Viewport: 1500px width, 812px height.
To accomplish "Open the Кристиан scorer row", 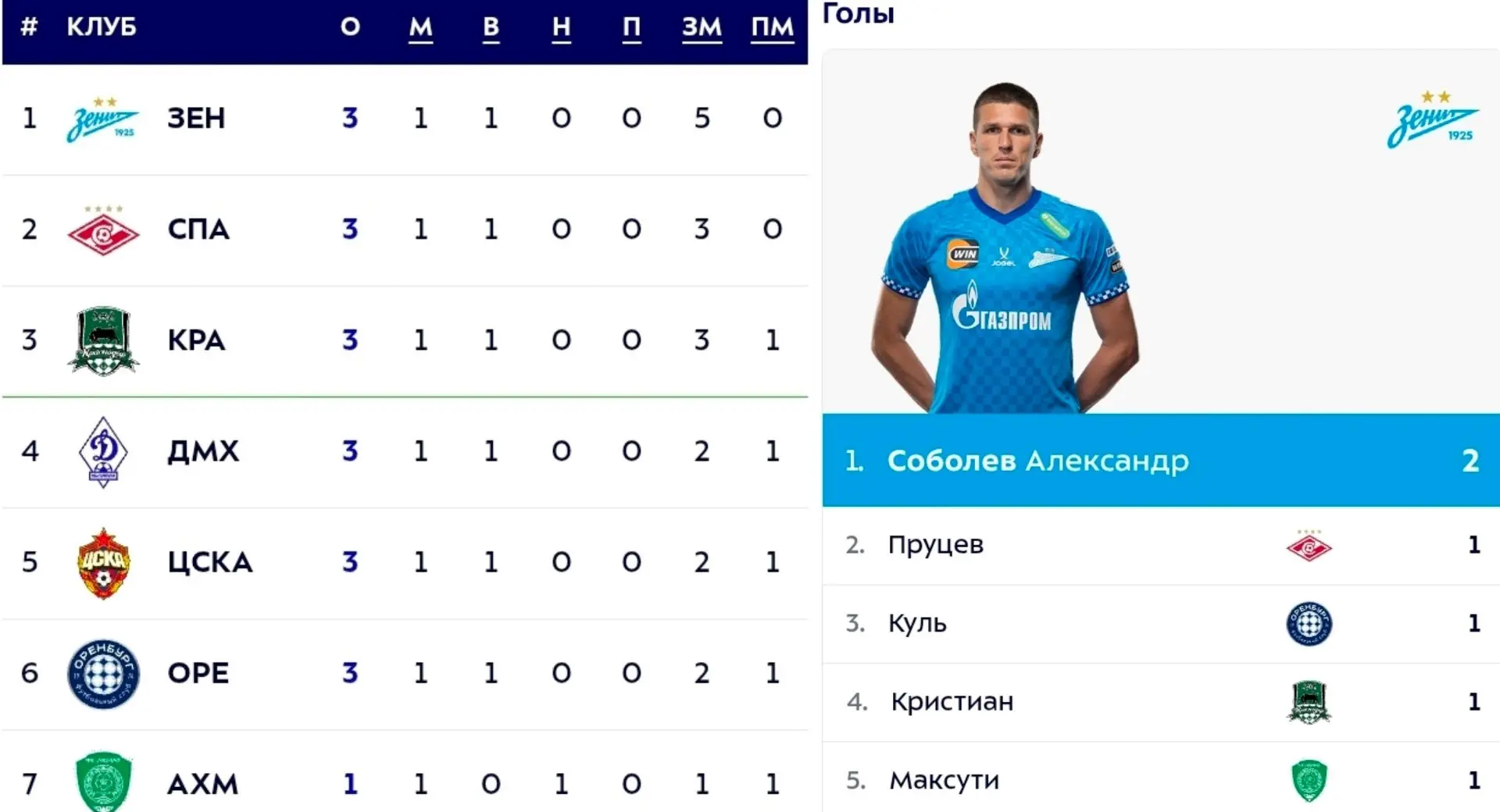I will pyautogui.click(x=1161, y=702).
